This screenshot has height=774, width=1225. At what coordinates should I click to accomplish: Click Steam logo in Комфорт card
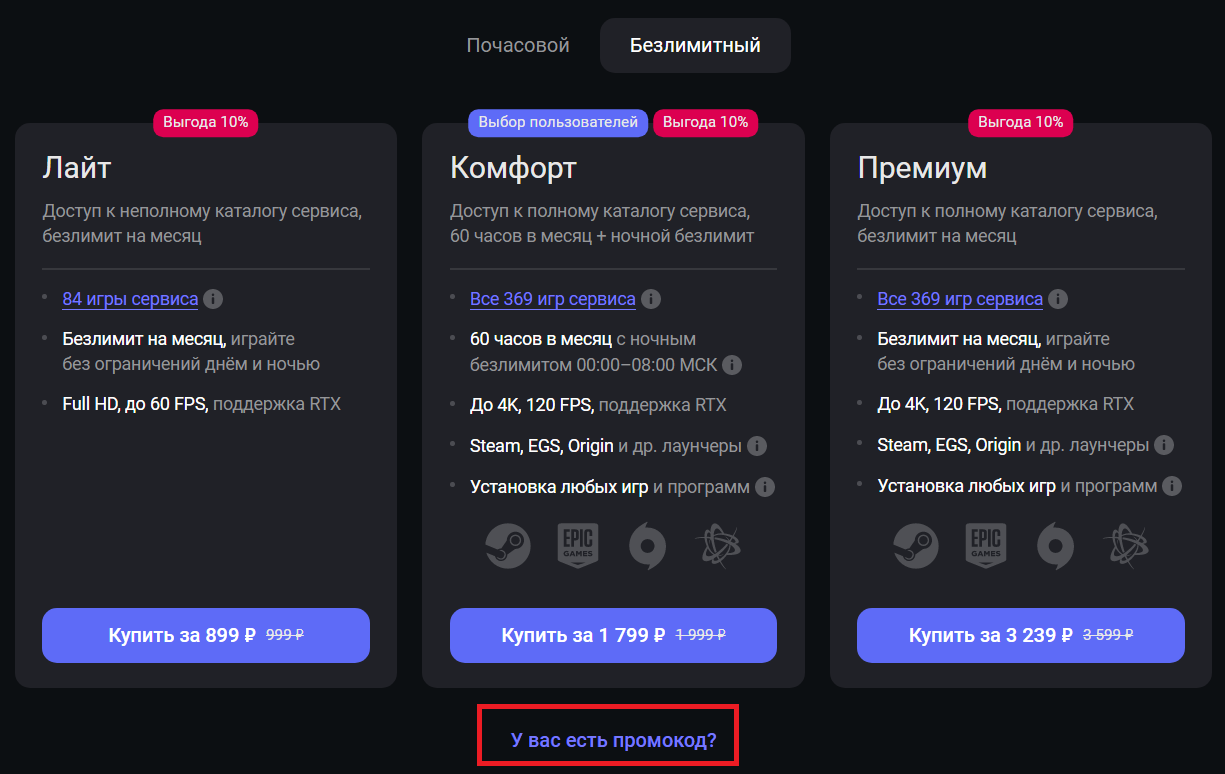(x=507, y=546)
